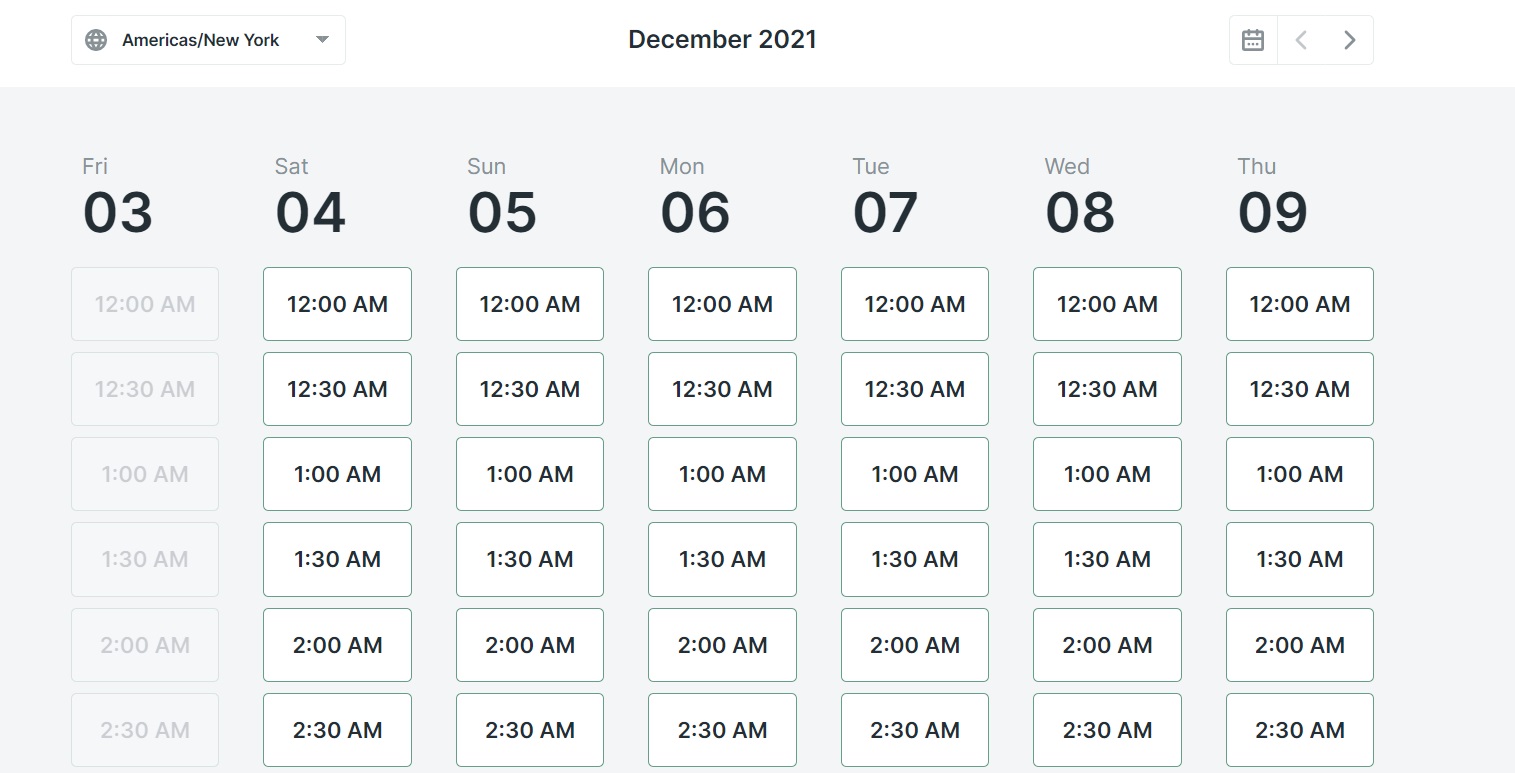Pick 2:00 AM on Wednesday 08

[1107, 645]
